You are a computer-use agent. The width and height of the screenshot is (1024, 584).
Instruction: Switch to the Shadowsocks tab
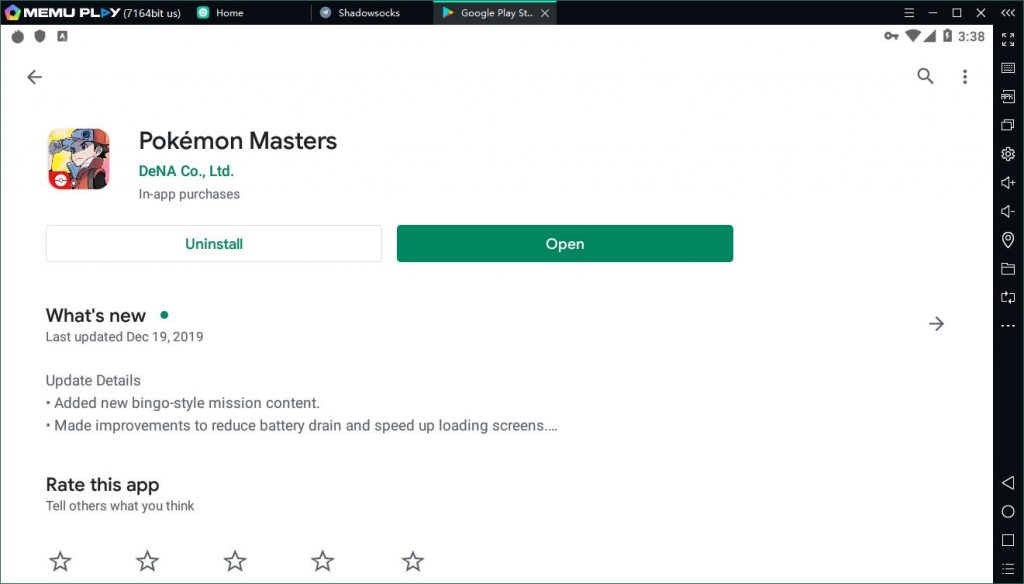(x=370, y=13)
